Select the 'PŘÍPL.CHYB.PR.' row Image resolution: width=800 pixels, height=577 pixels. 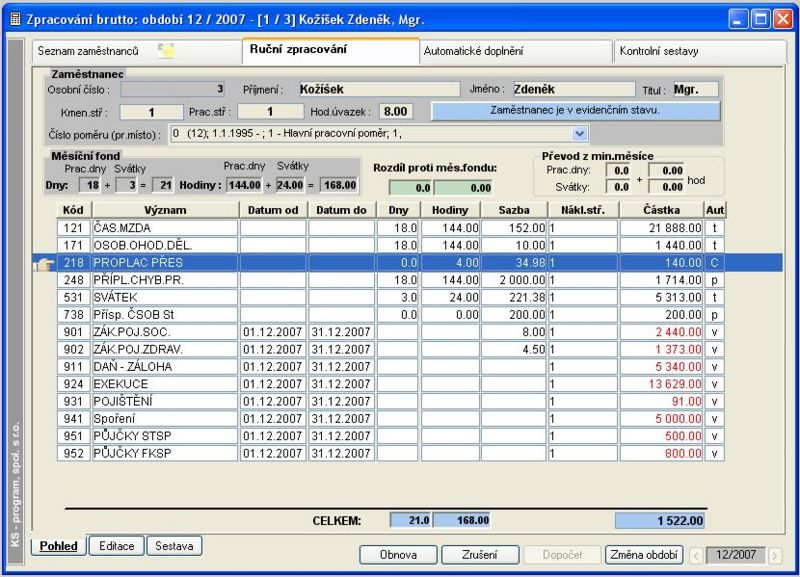pyautogui.click(x=391, y=280)
